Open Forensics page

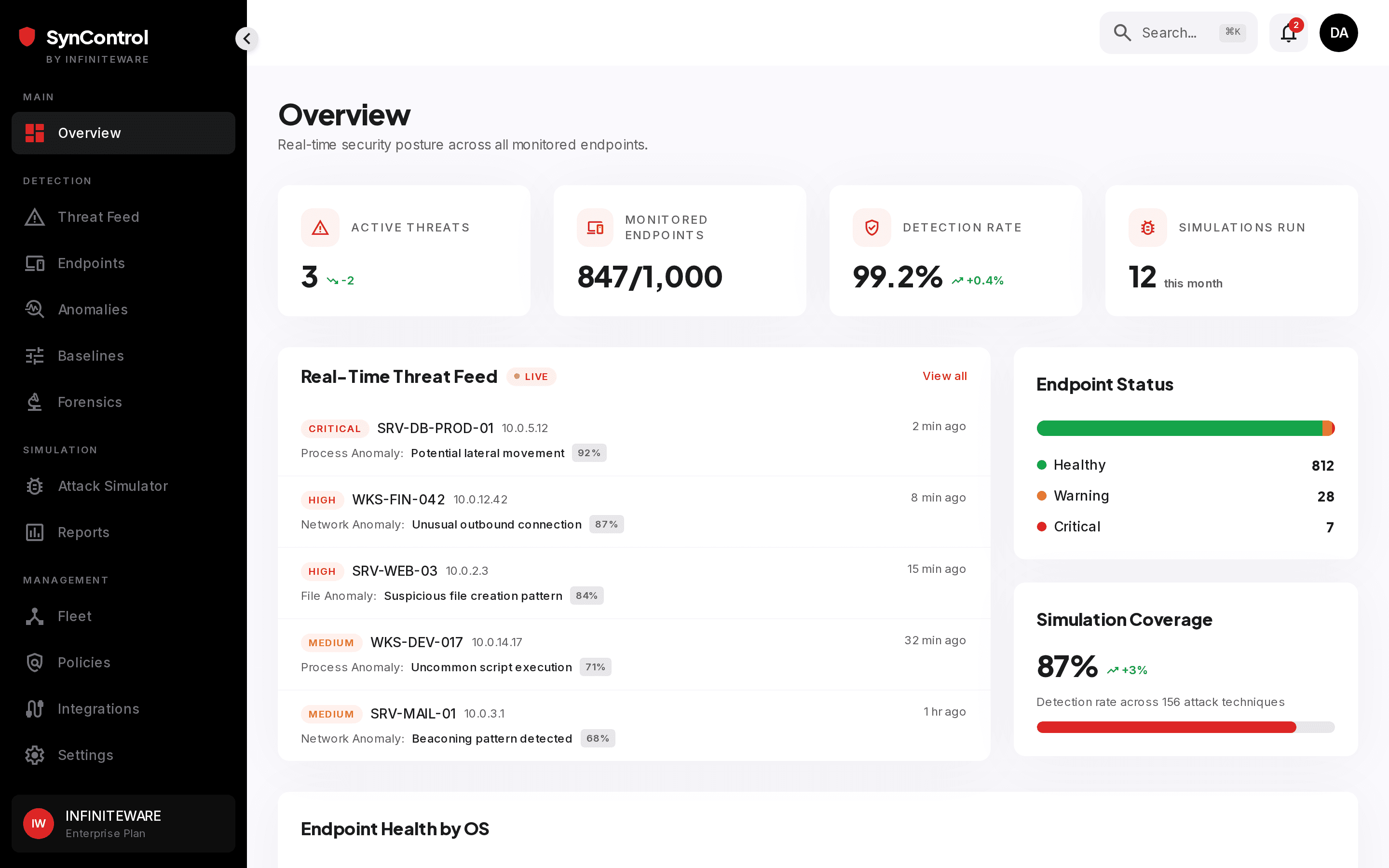click(x=123, y=402)
